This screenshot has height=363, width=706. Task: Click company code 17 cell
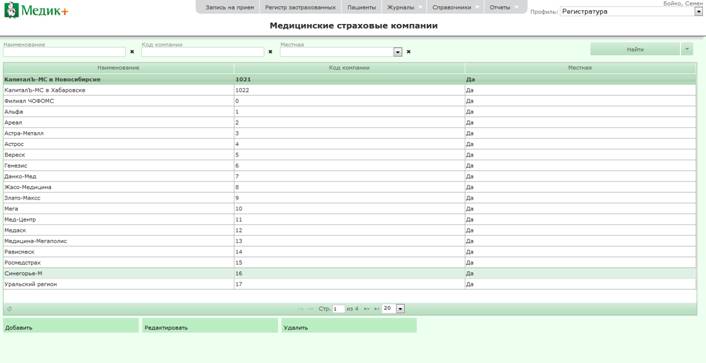click(349, 284)
